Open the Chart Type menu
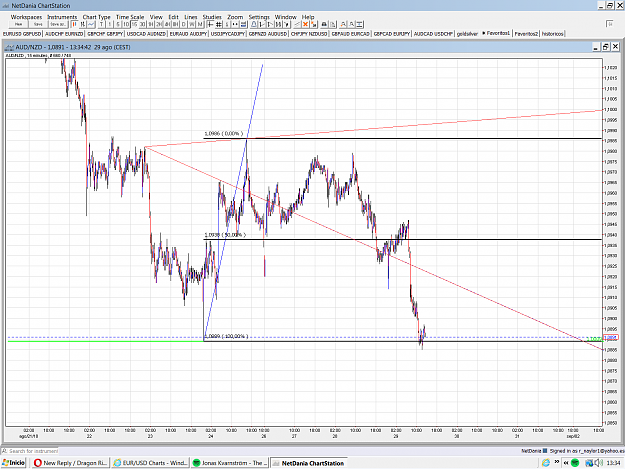Image resolution: width=625 pixels, height=469 pixels. coord(96,17)
